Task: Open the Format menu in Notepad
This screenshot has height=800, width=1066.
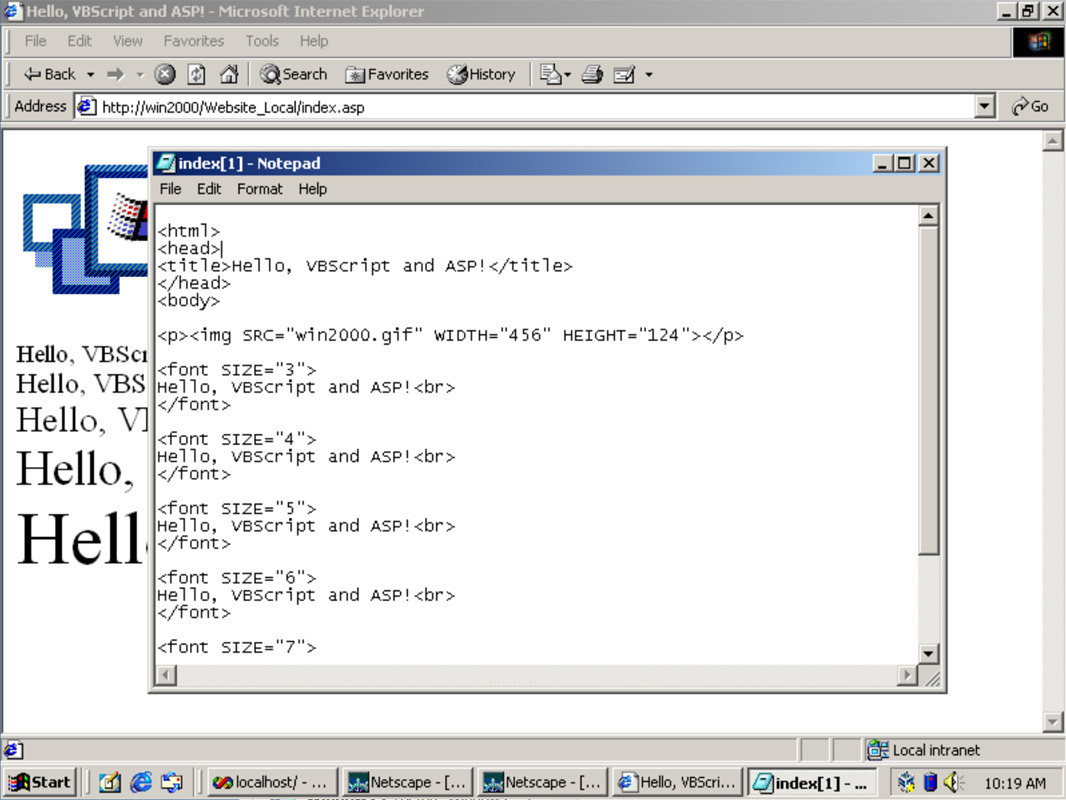Action: point(259,189)
